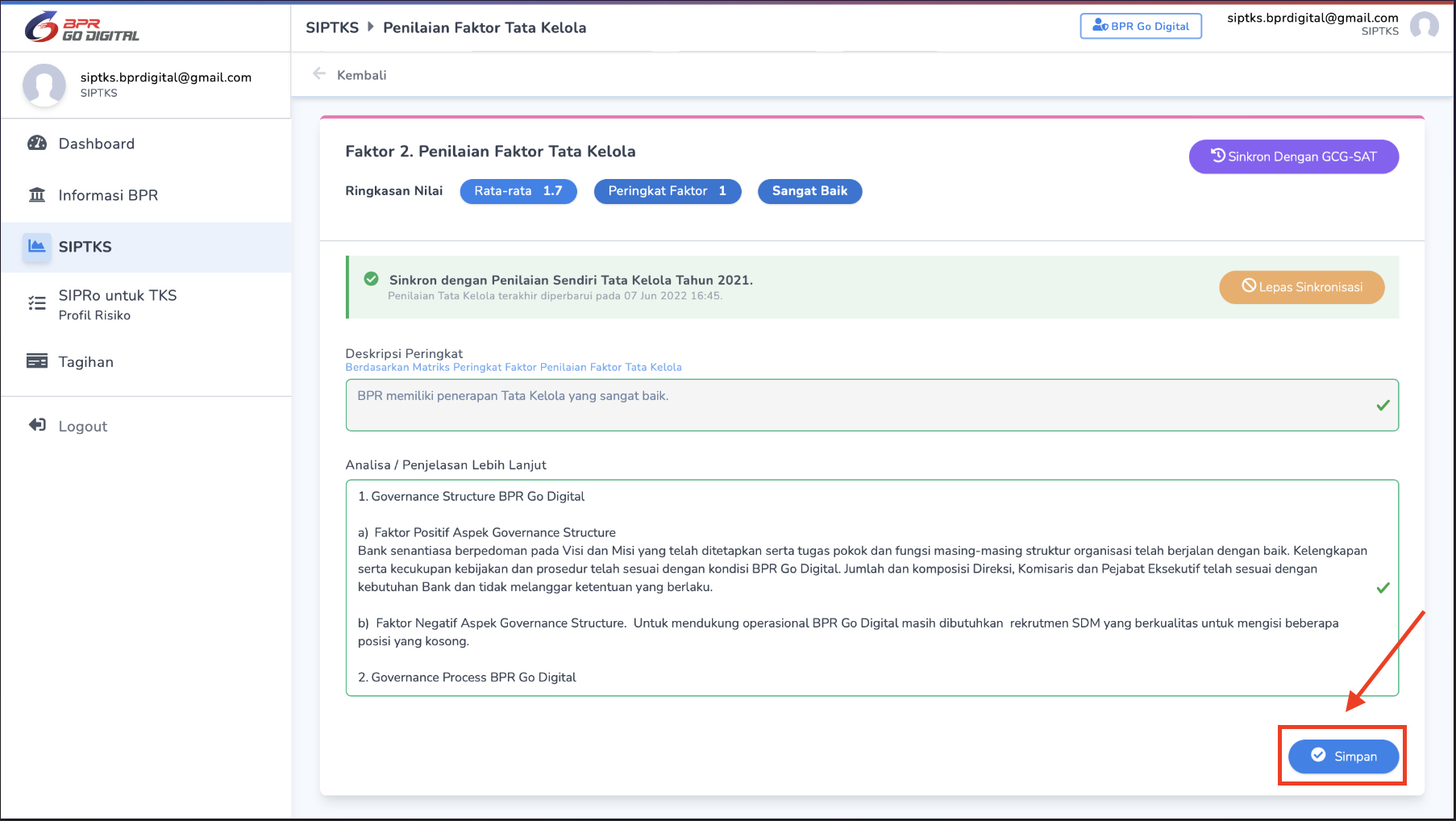The width and height of the screenshot is (1456, 821).
Task: Save with the Simpan button
Action: point(1343,756)
